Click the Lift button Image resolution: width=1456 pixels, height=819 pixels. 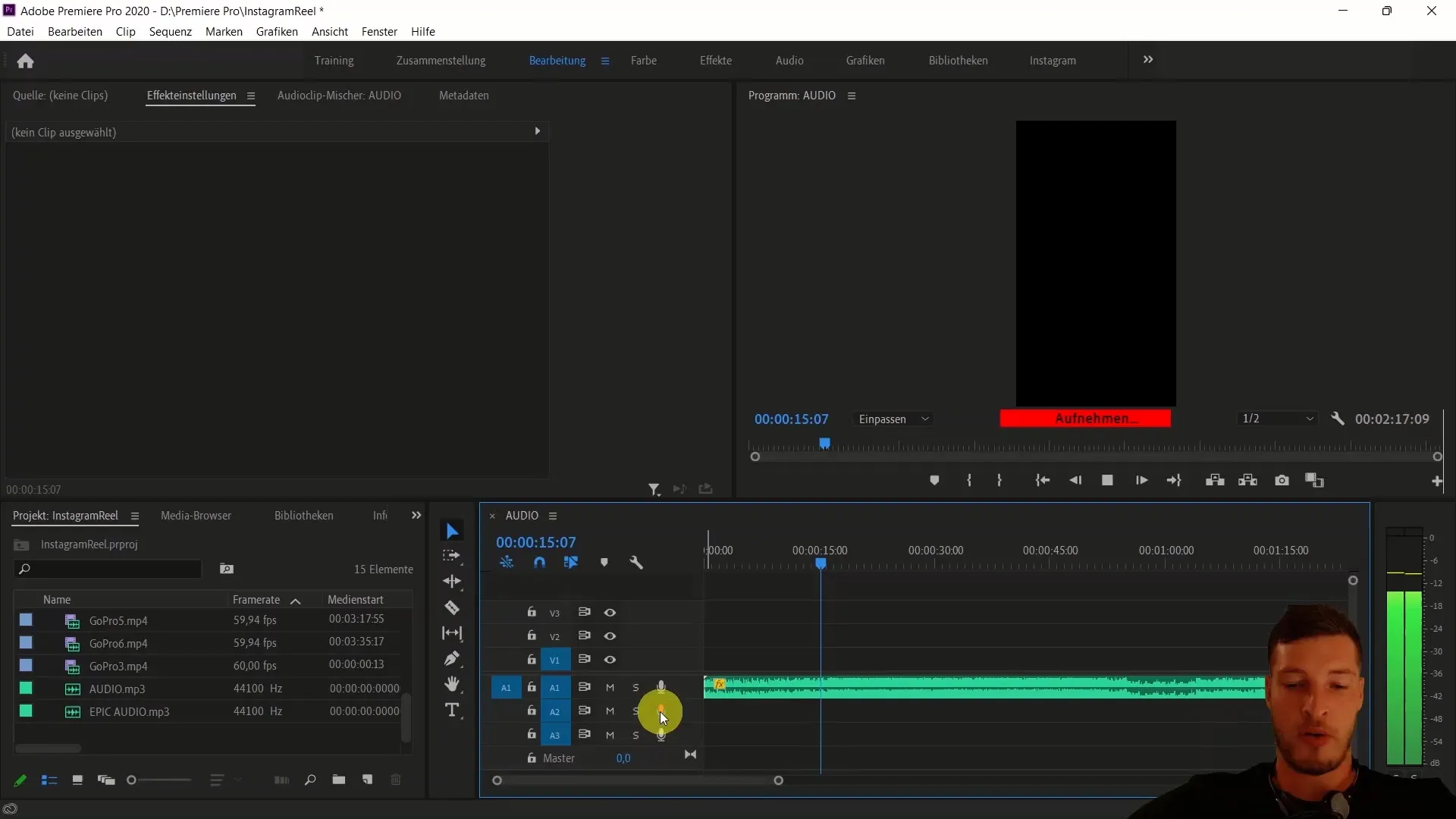point(1215,481)
